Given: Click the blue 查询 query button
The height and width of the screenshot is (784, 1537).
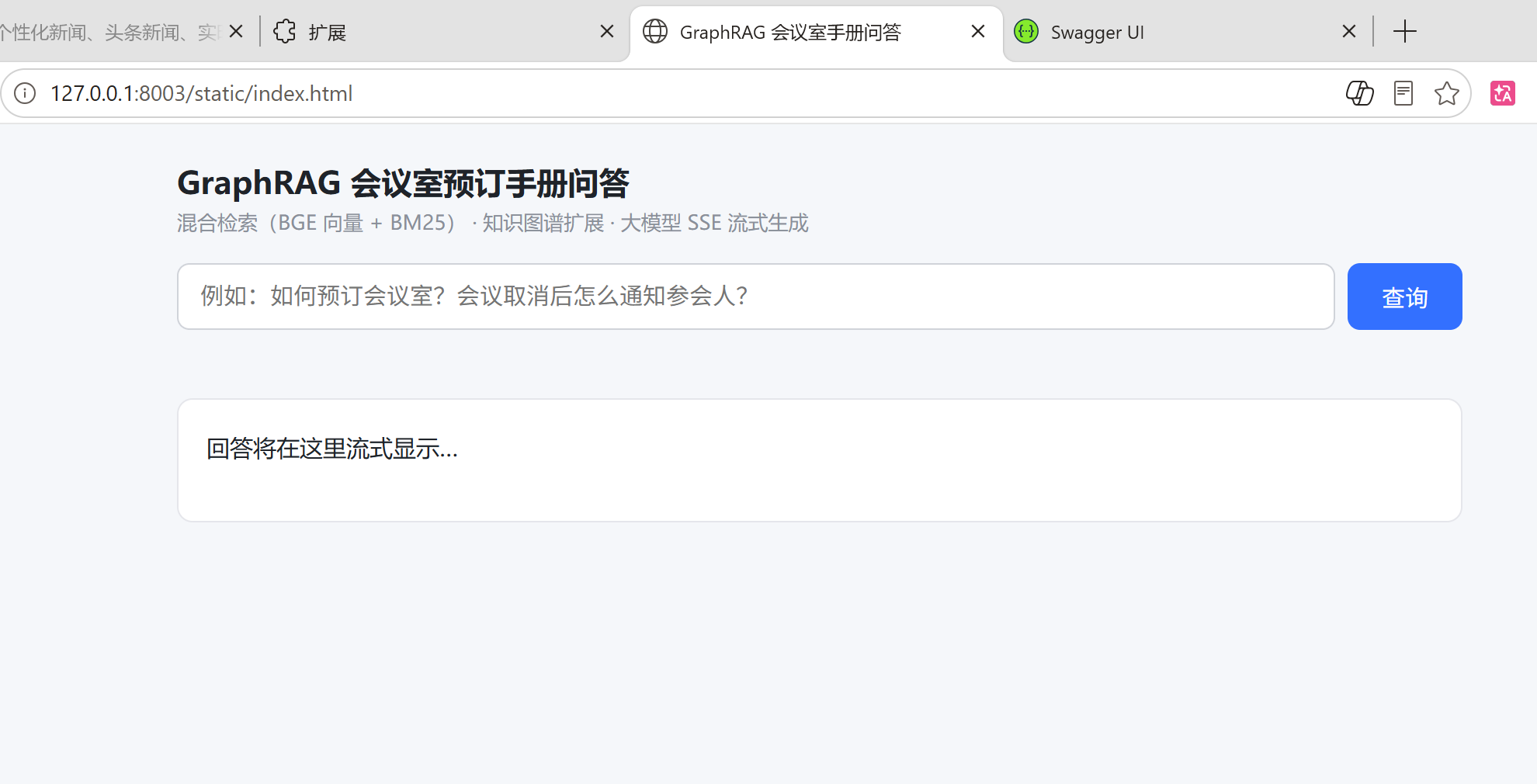Looking at the screenshot, I should coord(1404,297).
